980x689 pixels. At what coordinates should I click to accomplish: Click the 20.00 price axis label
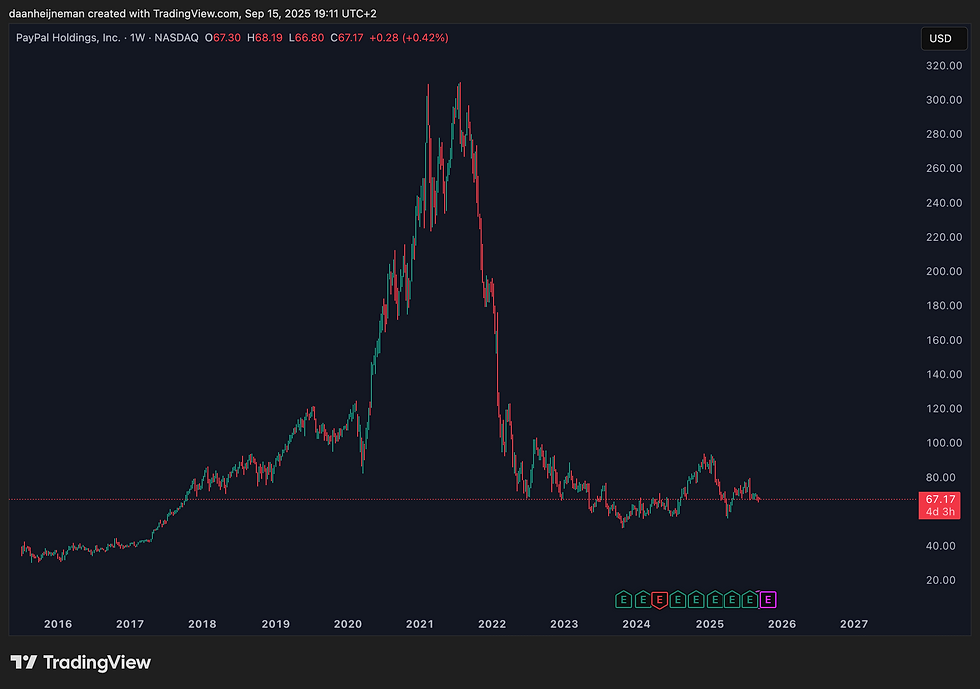pyautogui.click(x=941, y=580)
